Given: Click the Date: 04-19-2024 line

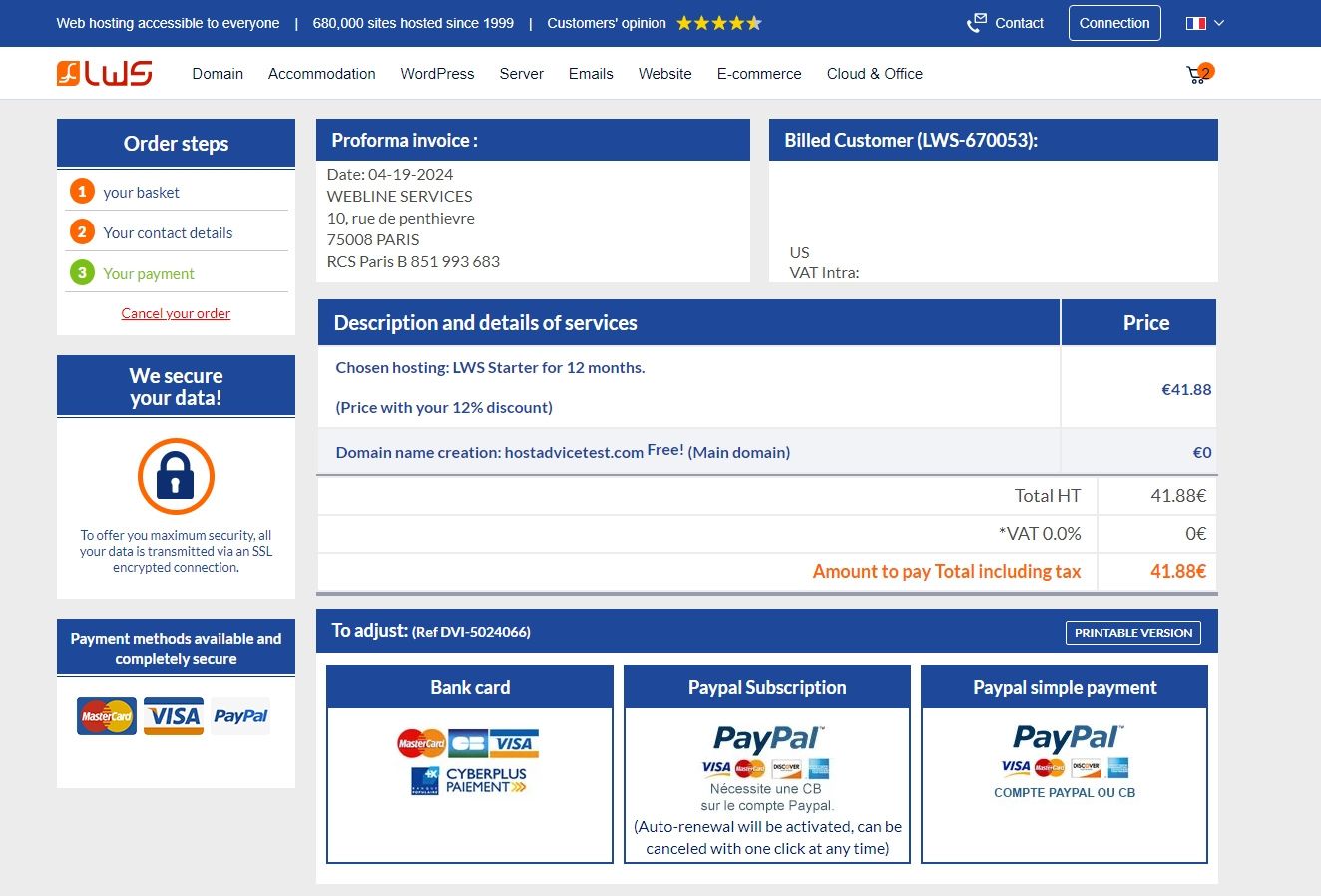Looking at the screenshot, I should tap(390, 175).
